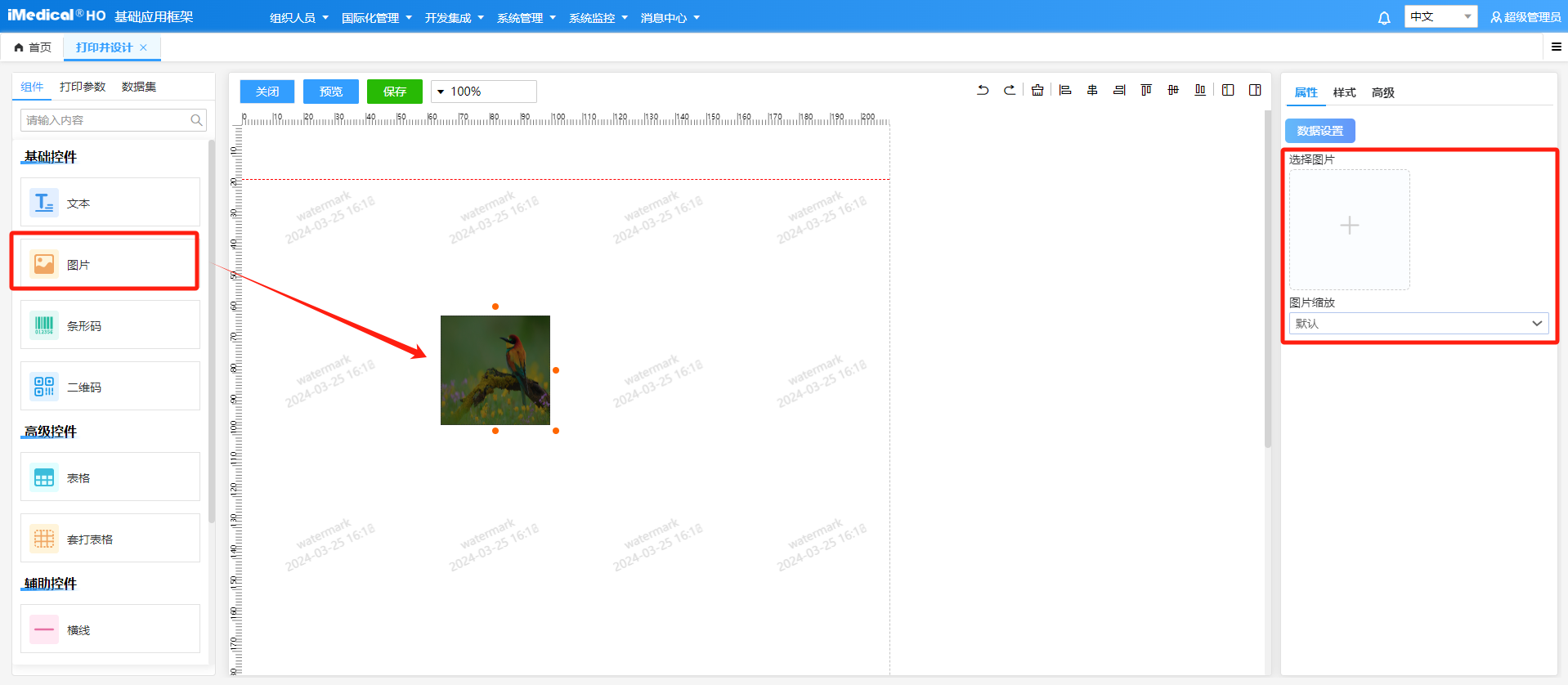Click the green 保存 button

coord(394,92)
